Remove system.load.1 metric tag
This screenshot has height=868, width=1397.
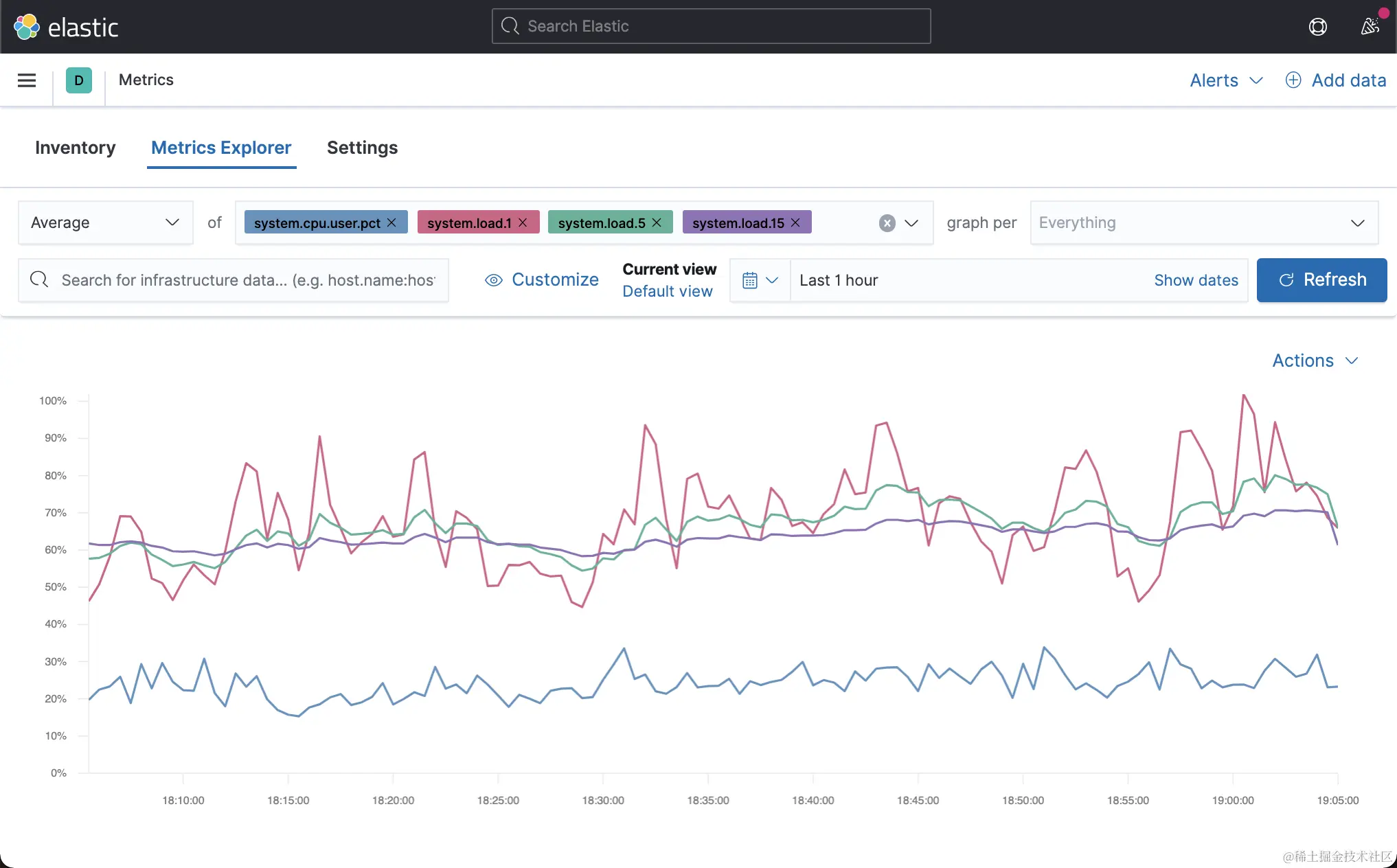tap(523, 222)
